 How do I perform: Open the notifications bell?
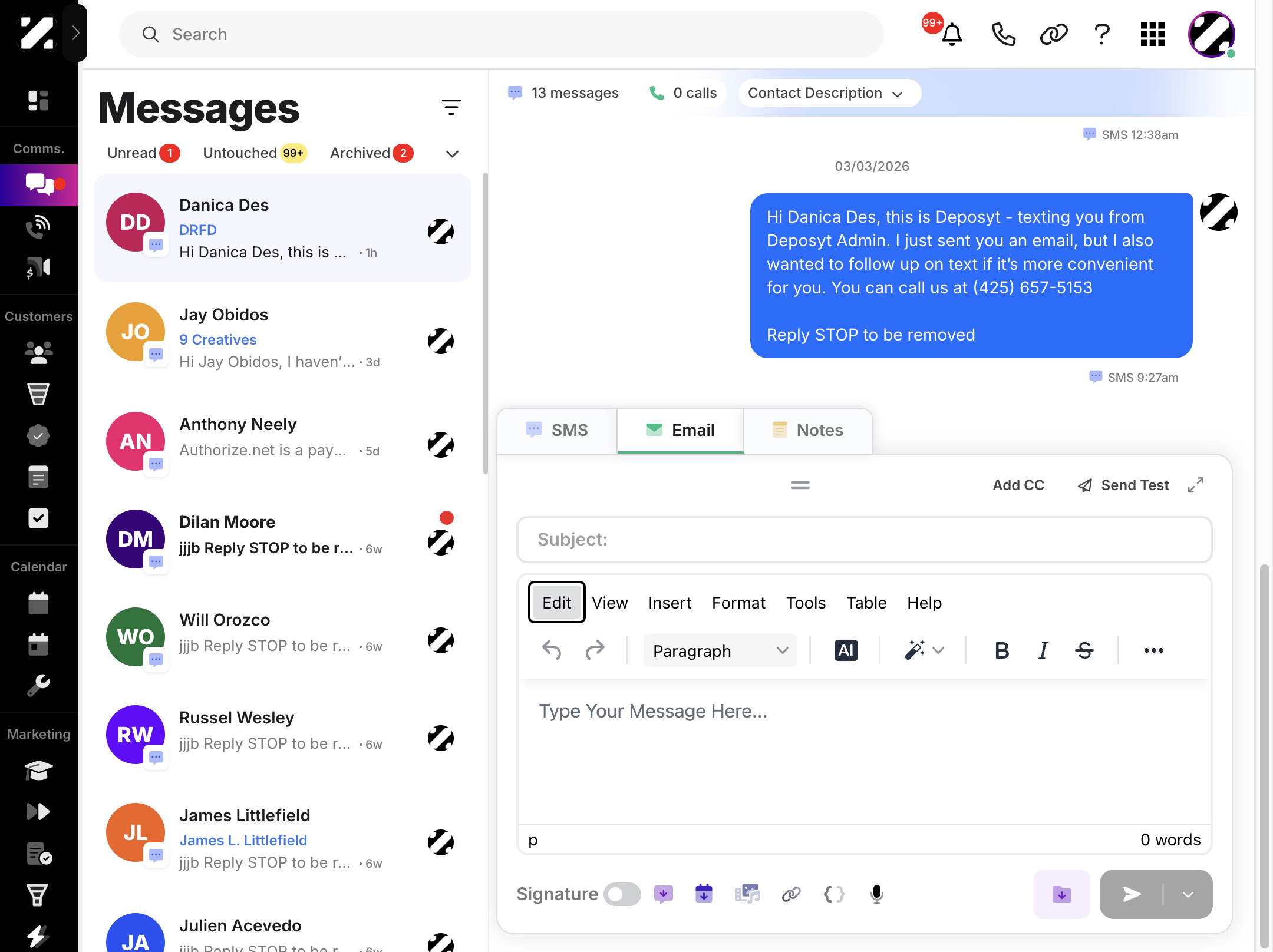tap(951, 34)
